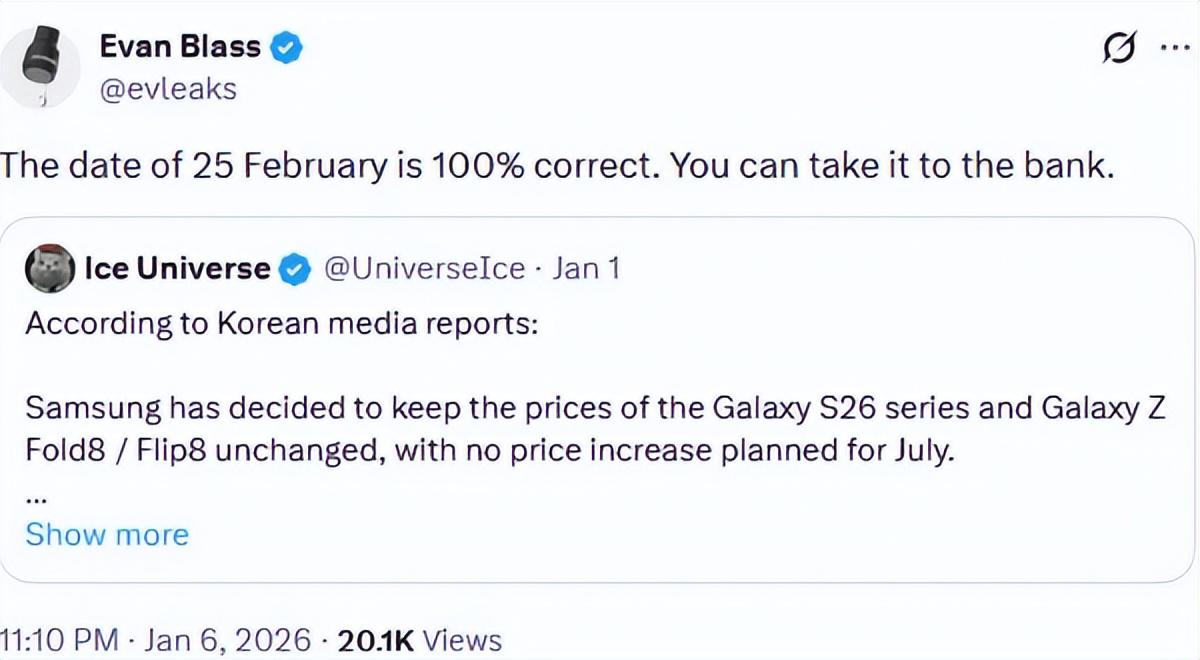Click the Ice Universe display name

point(177,268)
